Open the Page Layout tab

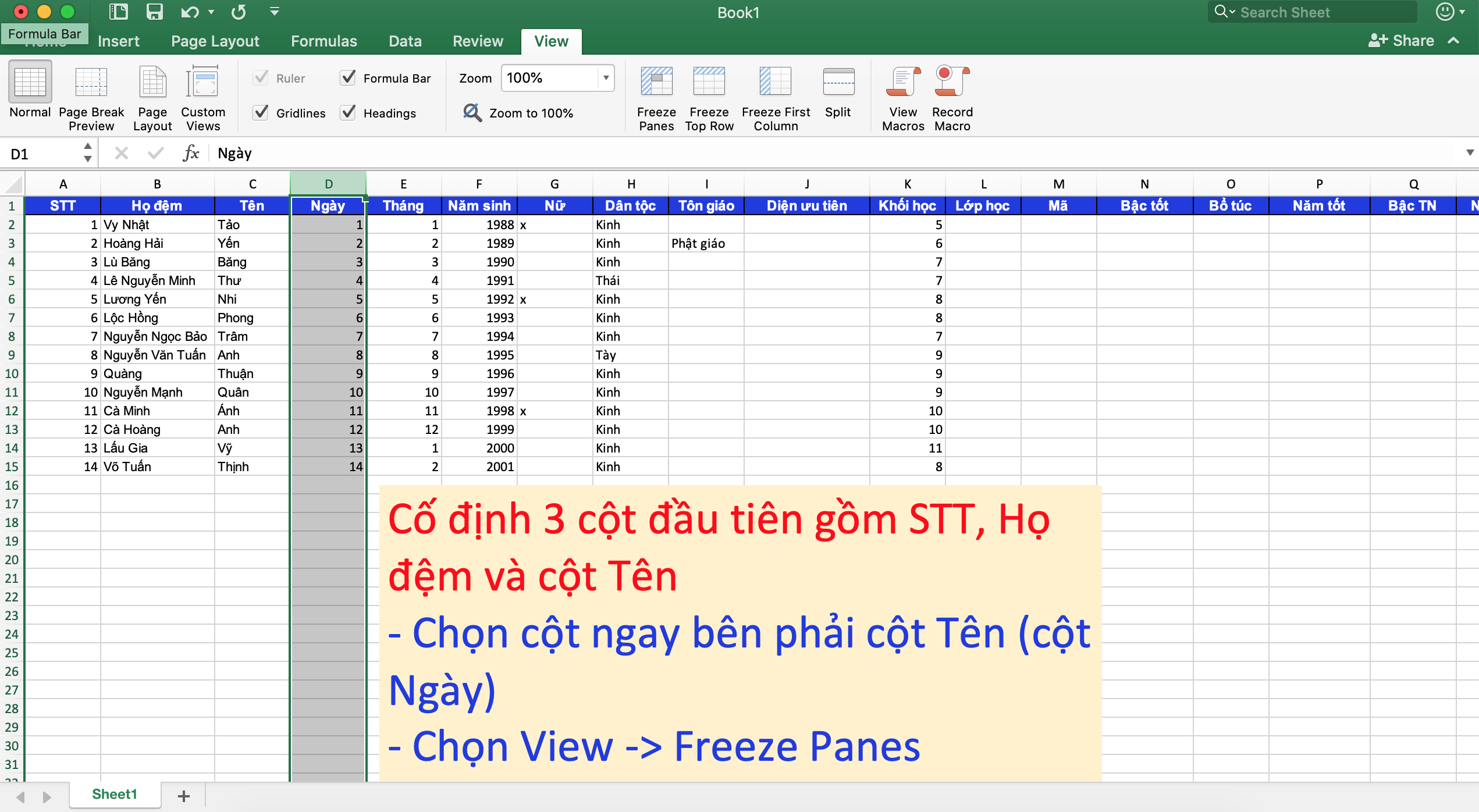tap(215, 41)
